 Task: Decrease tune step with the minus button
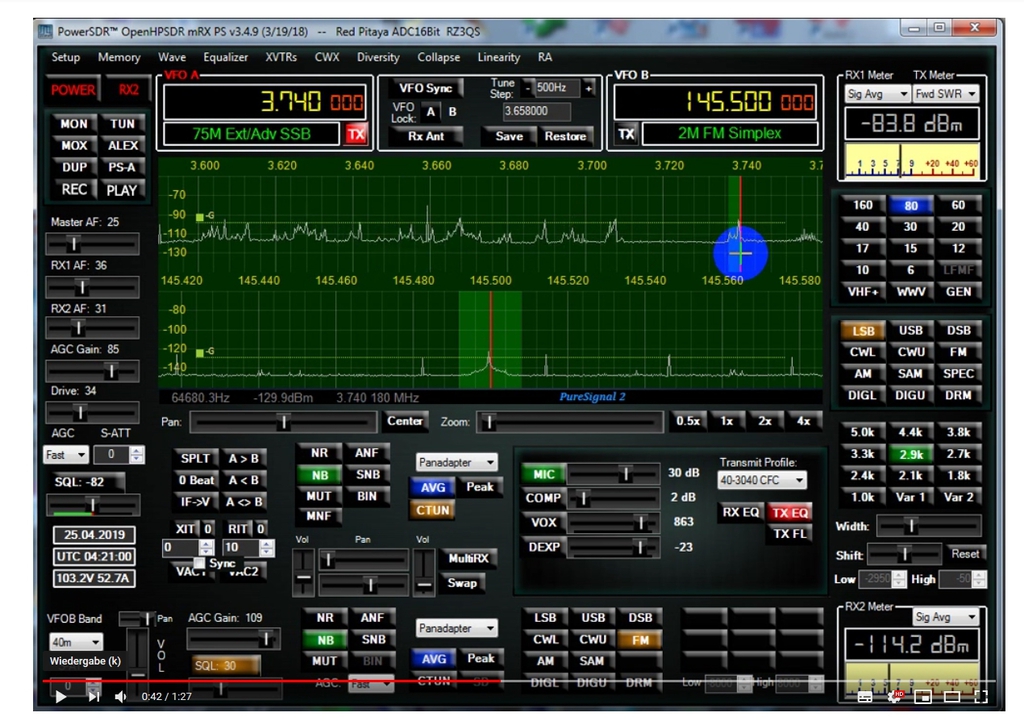[x=528, y=88]
